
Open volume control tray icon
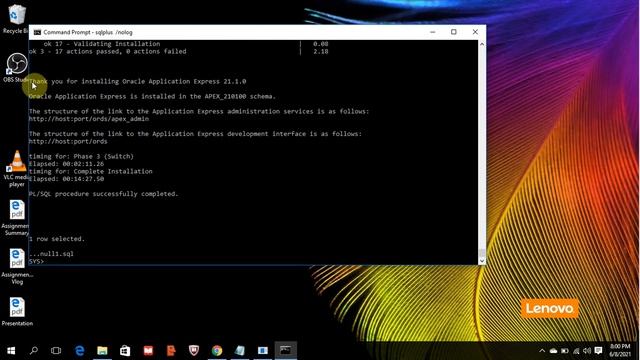[587, 351]
